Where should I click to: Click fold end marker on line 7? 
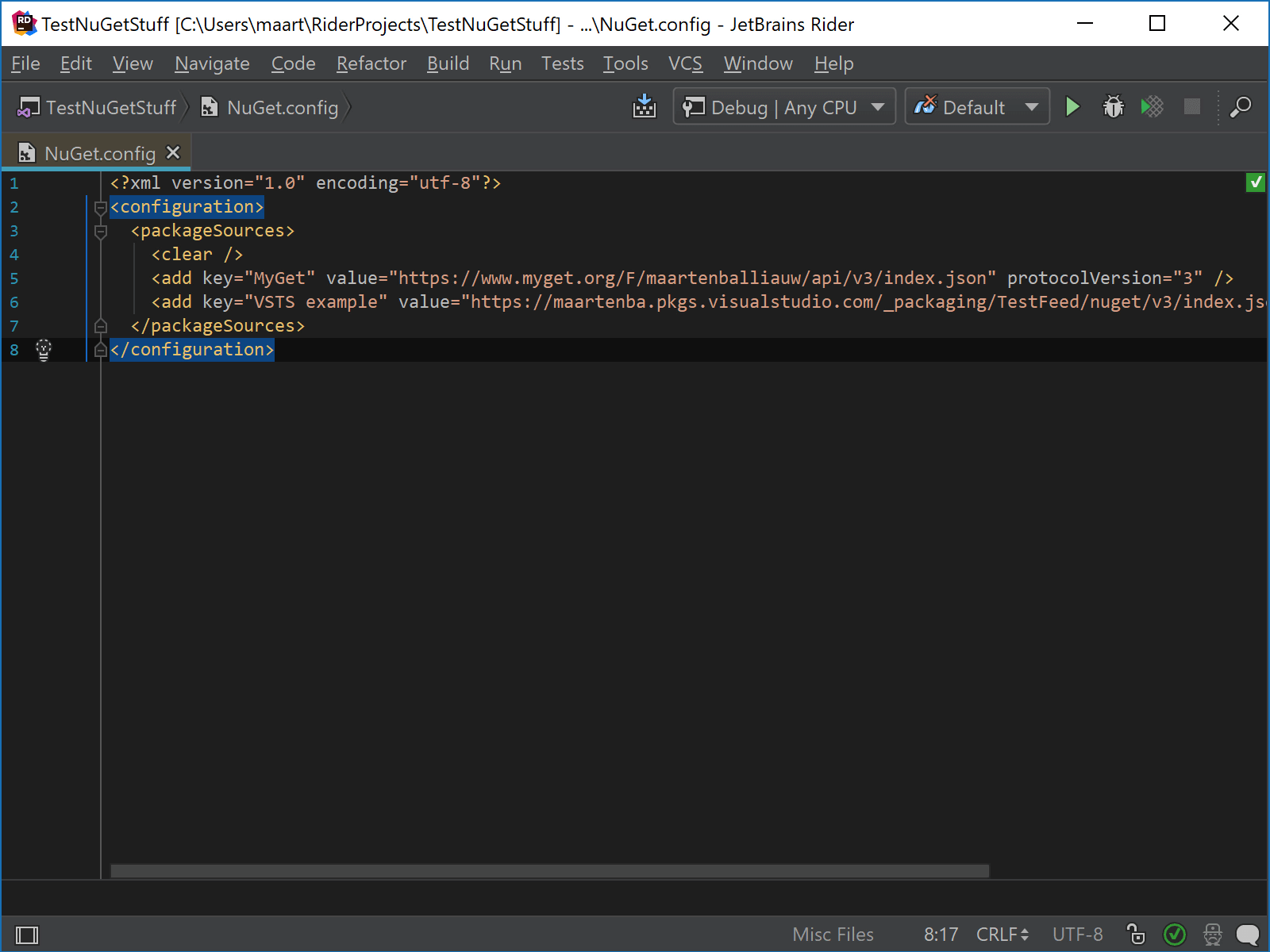101,326
